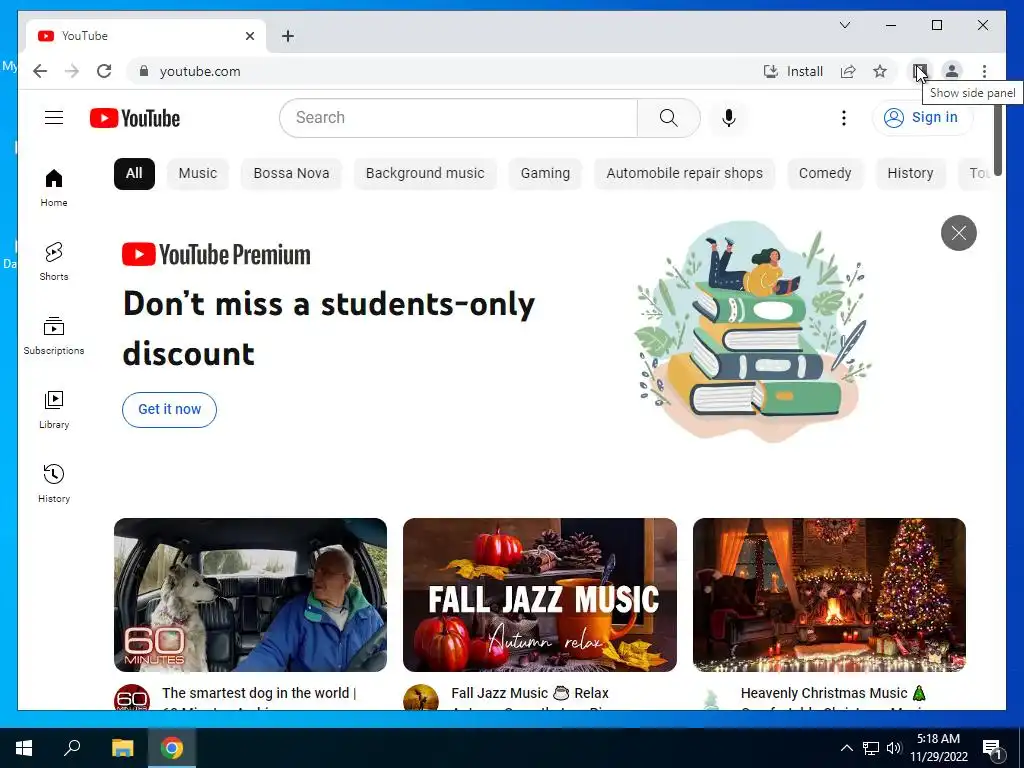Dismiss the YouTube Premium banner
1024x768 pixels.
coord(958,232)
